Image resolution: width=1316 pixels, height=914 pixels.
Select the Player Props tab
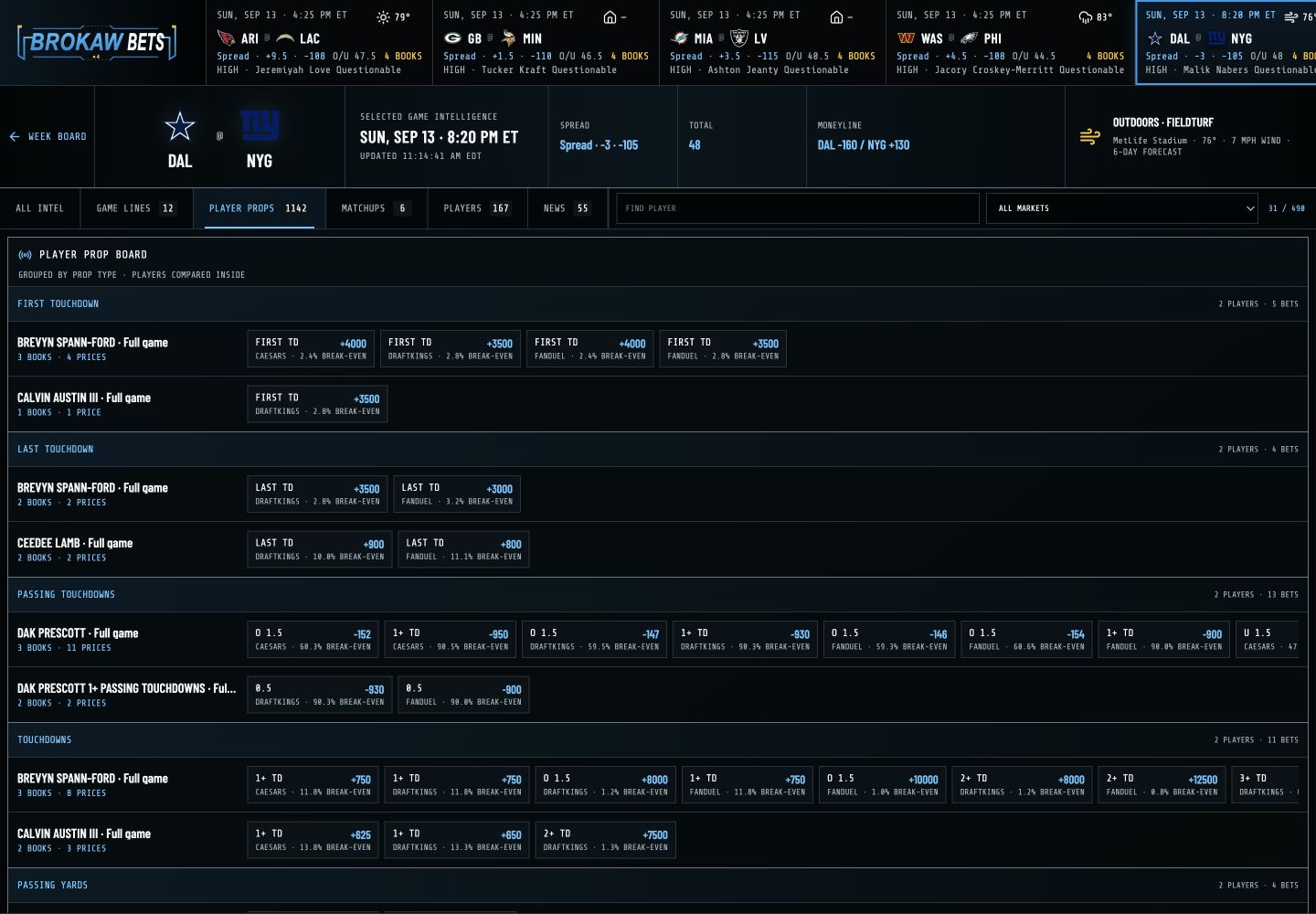click(259, 208)
